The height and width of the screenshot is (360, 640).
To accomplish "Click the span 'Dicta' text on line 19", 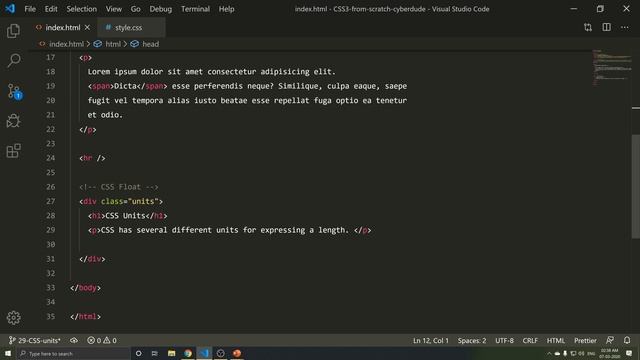I will (x=125, y=86).
